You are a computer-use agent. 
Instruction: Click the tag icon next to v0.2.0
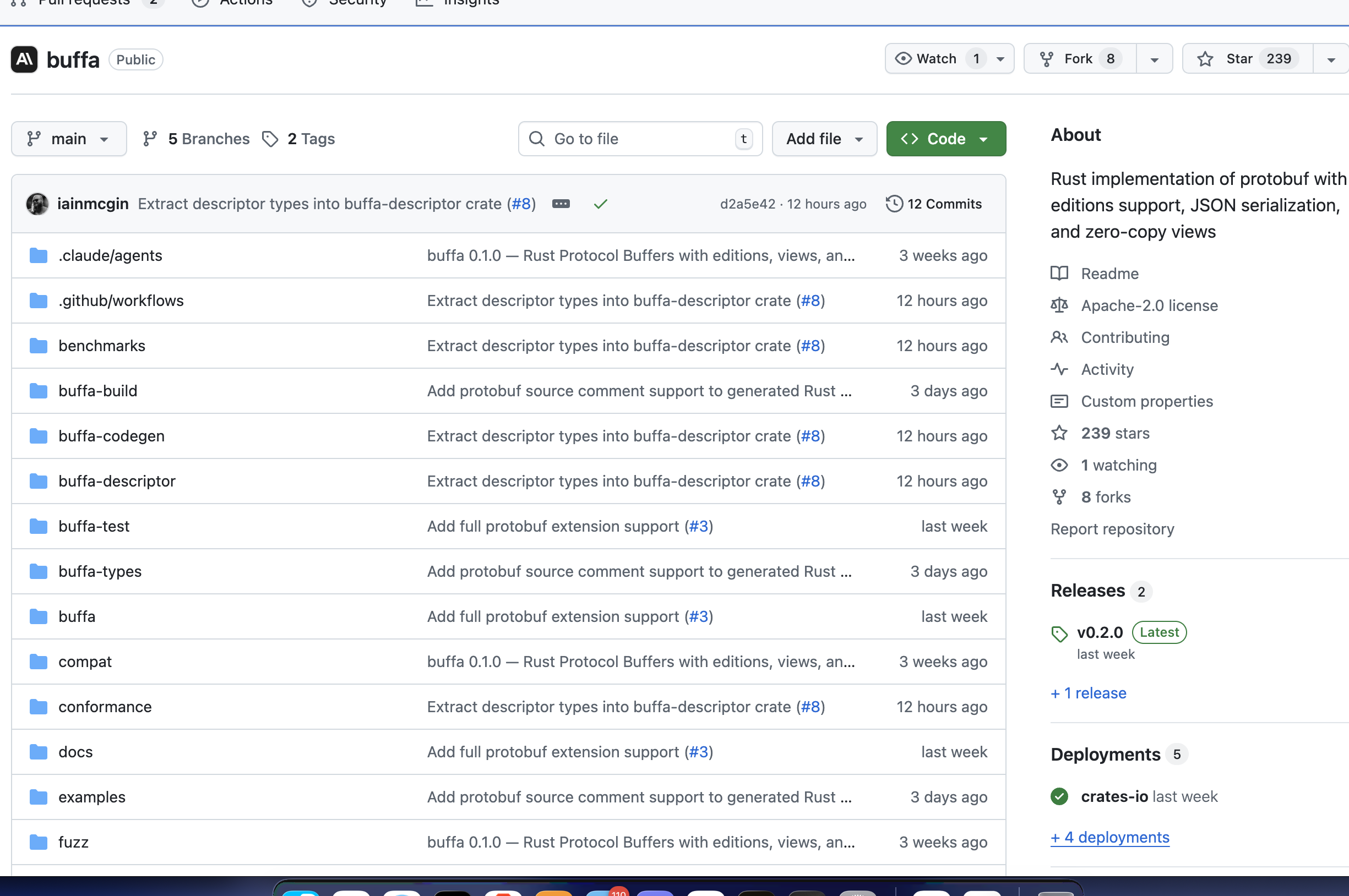click(x=1059, y=633)
